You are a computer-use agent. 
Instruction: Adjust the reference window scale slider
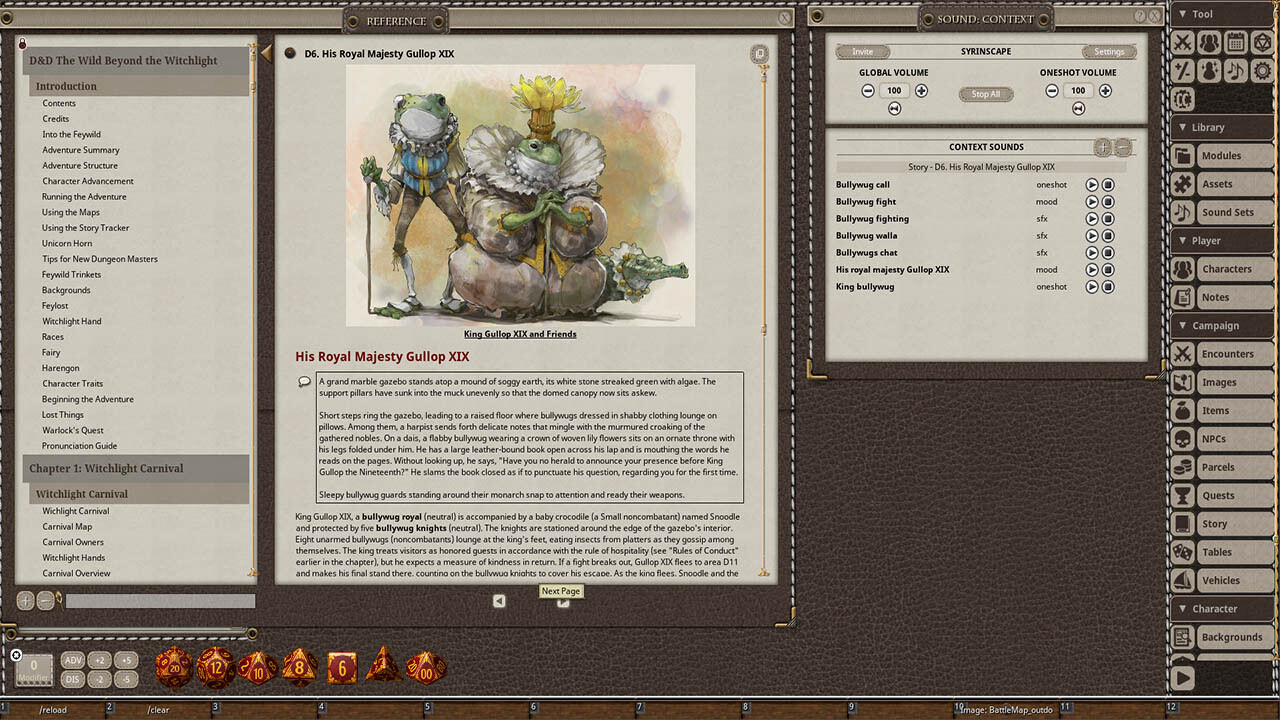click(160, 601)
